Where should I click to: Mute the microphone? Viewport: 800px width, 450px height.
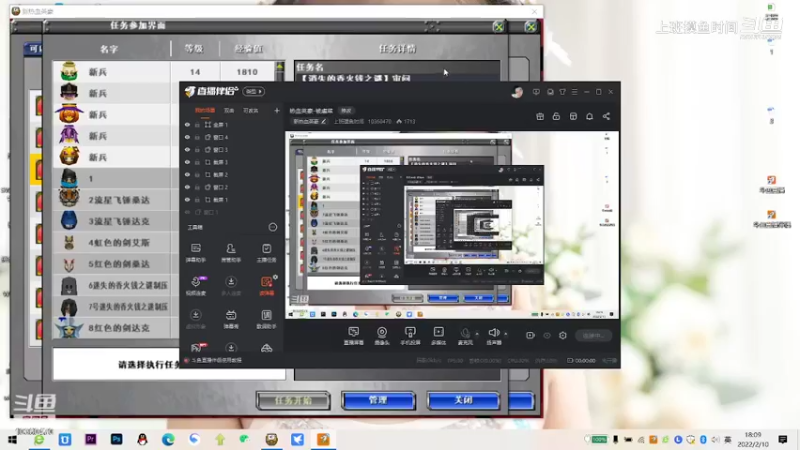[x=465, y=336]
